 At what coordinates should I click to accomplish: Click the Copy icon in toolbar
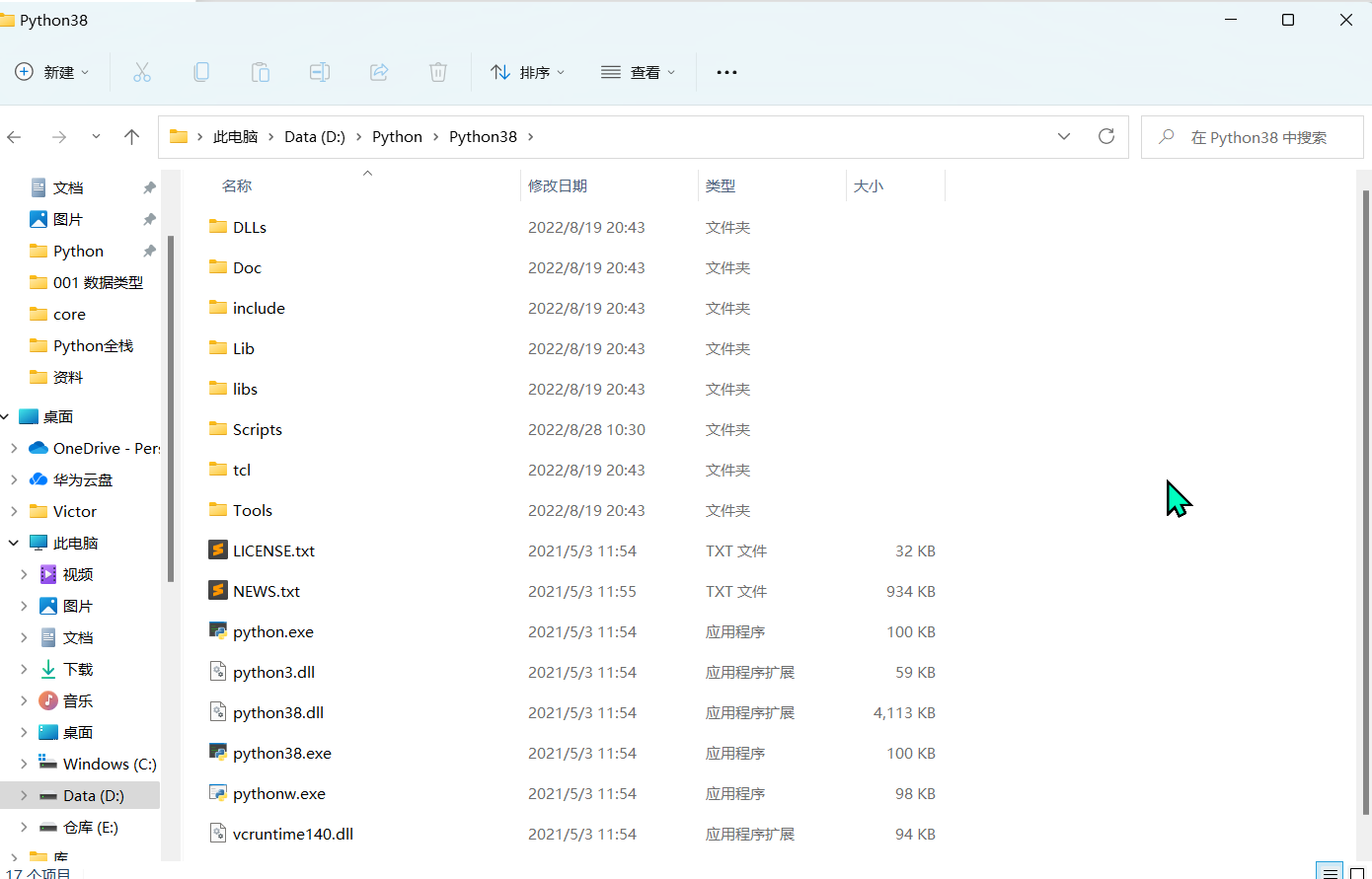(201, 72)
